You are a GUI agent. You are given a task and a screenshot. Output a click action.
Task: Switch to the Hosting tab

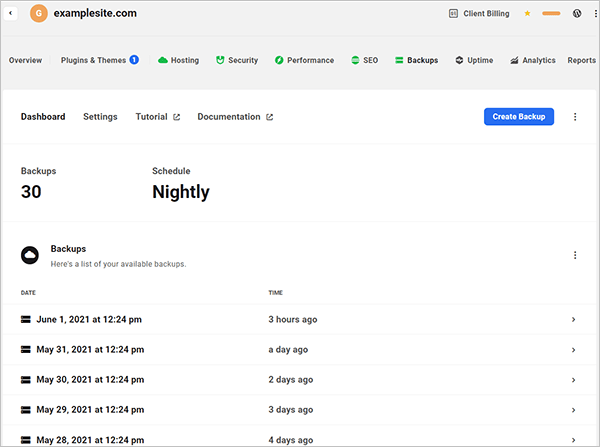178,60
